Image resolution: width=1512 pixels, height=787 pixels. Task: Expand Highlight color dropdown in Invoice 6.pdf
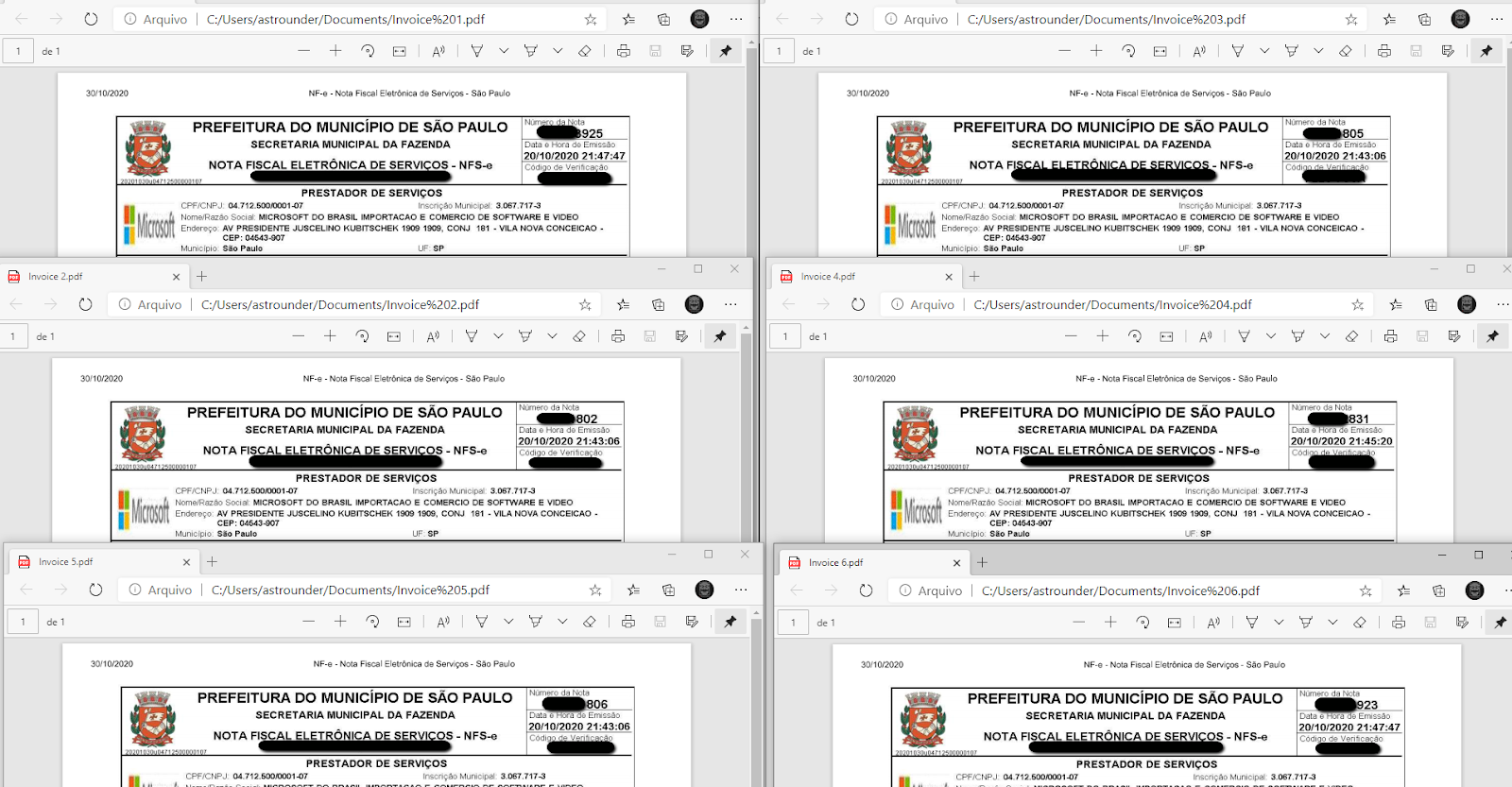click(x=1332, y=623)
